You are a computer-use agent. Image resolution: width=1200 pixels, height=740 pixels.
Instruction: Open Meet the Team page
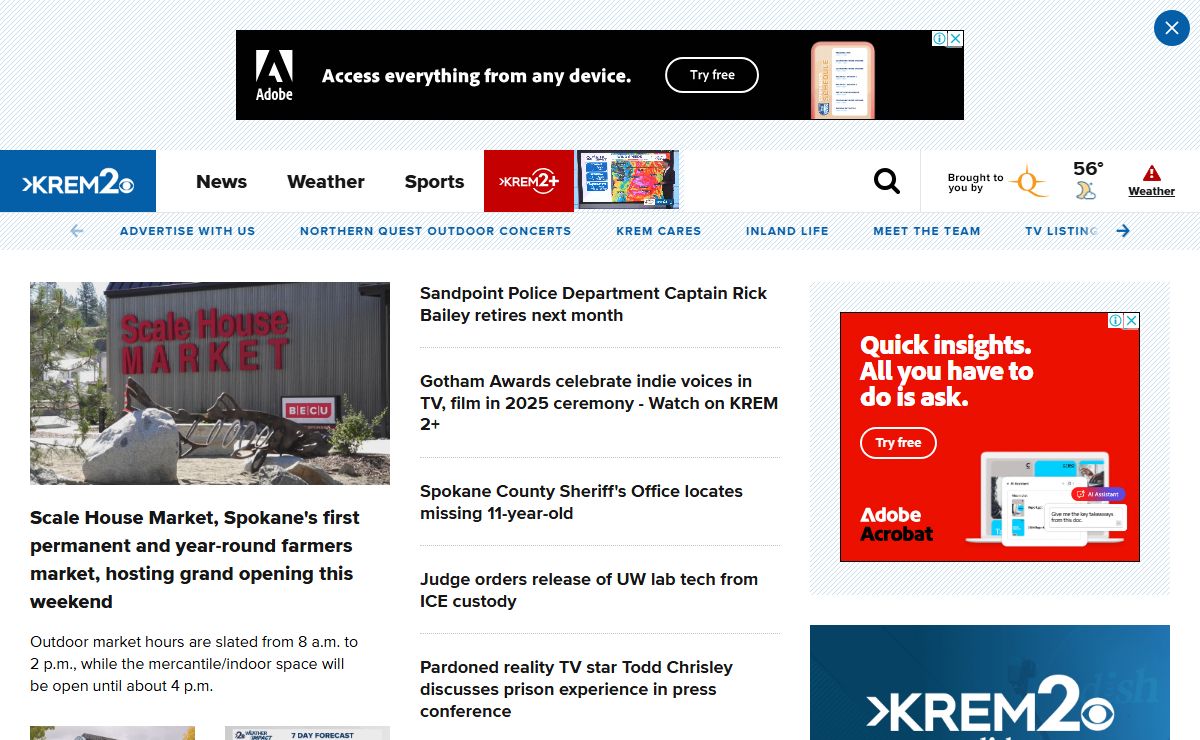927,231
